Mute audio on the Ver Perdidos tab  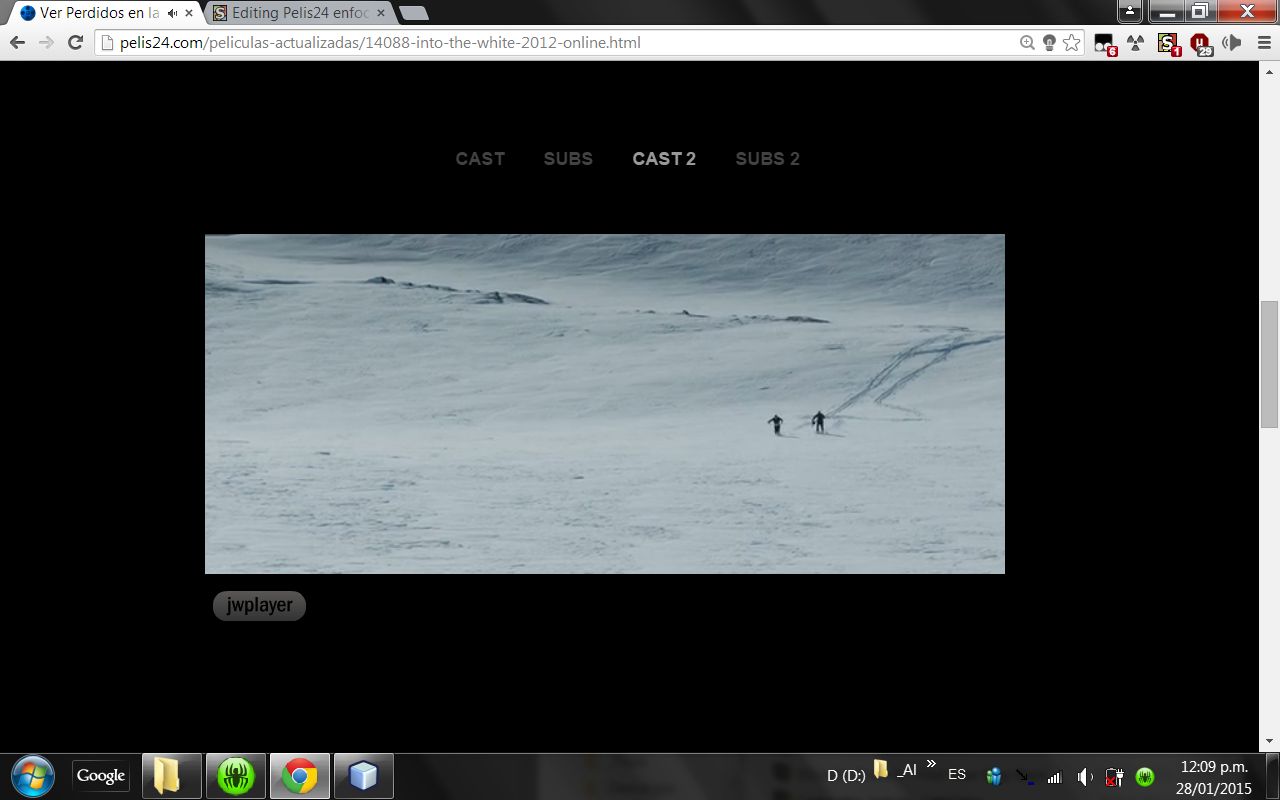point(172,13)
